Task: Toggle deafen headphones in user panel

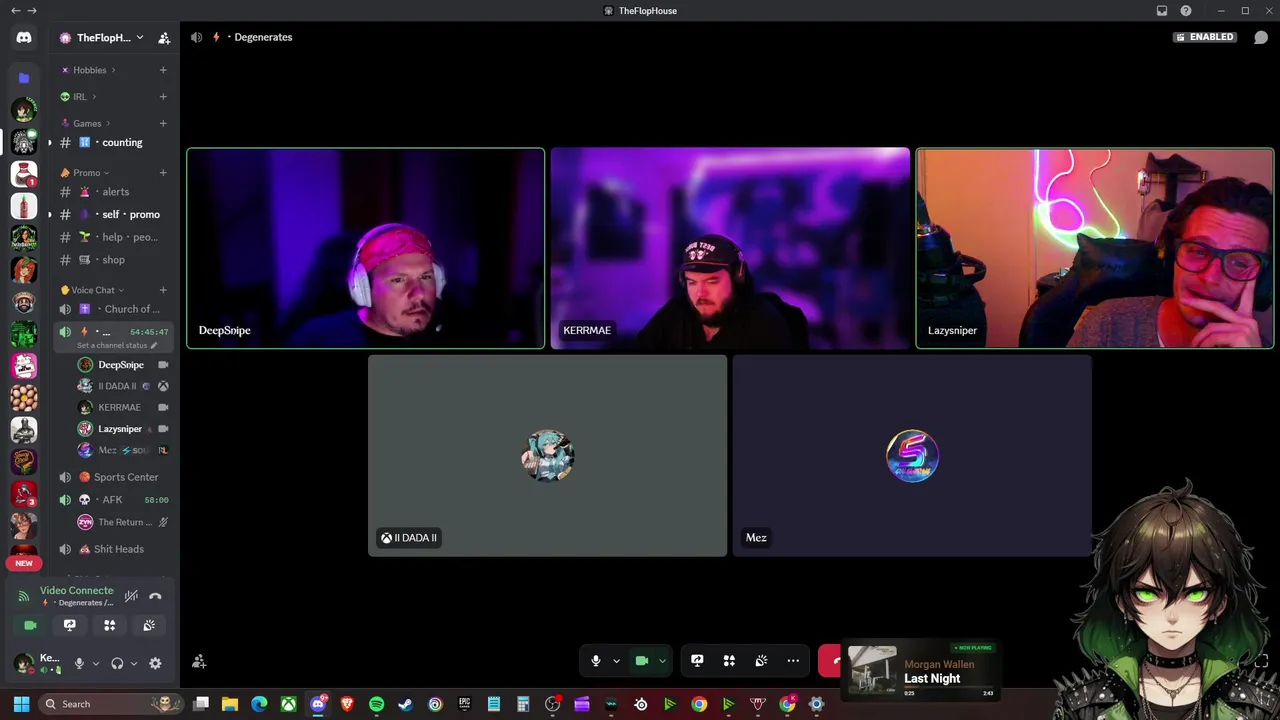Action: pyautogui.click(x=117, y=663)
